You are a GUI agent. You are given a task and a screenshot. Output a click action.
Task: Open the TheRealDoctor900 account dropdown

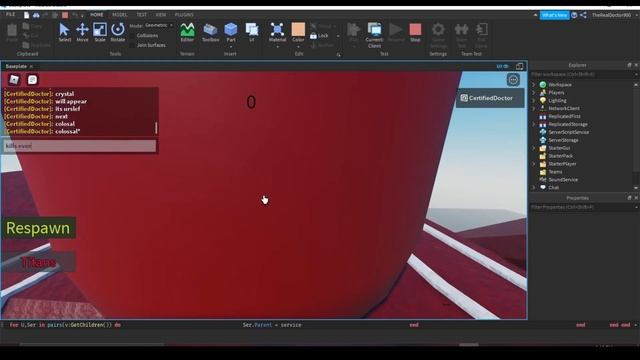(x=614, y=15)
